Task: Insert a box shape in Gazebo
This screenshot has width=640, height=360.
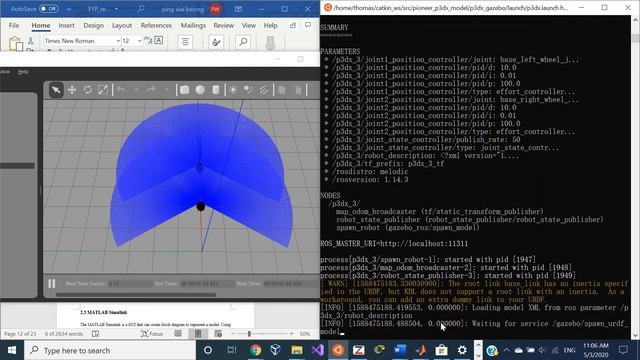Action: click(x=184, y=90)
